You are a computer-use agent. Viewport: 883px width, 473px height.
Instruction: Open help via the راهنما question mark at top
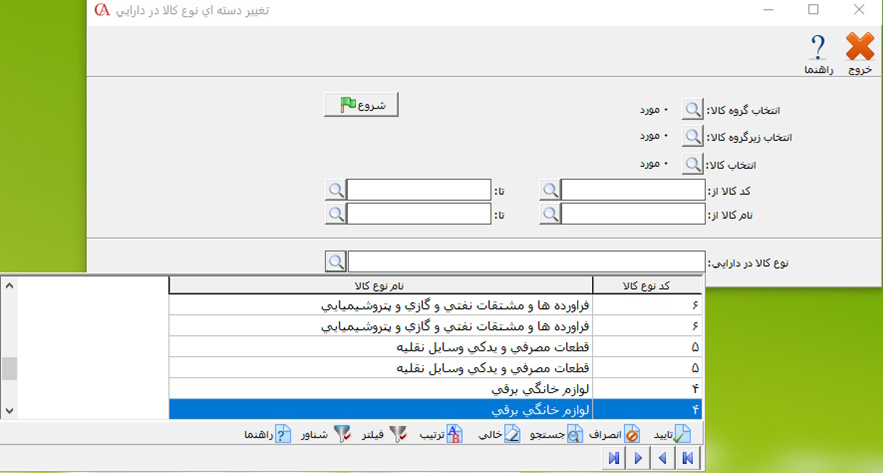(x=818, y=48)
